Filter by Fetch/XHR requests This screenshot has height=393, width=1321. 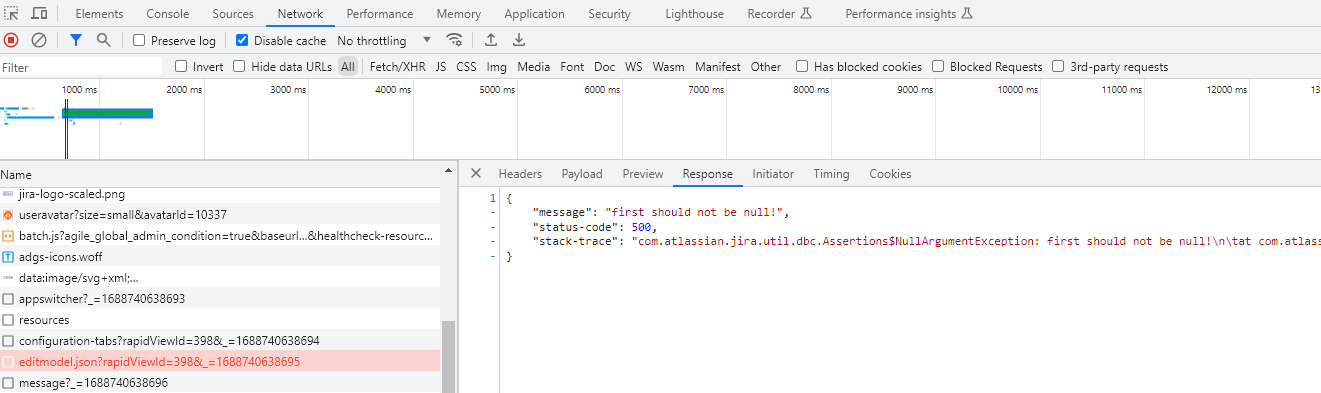(397, 67)
